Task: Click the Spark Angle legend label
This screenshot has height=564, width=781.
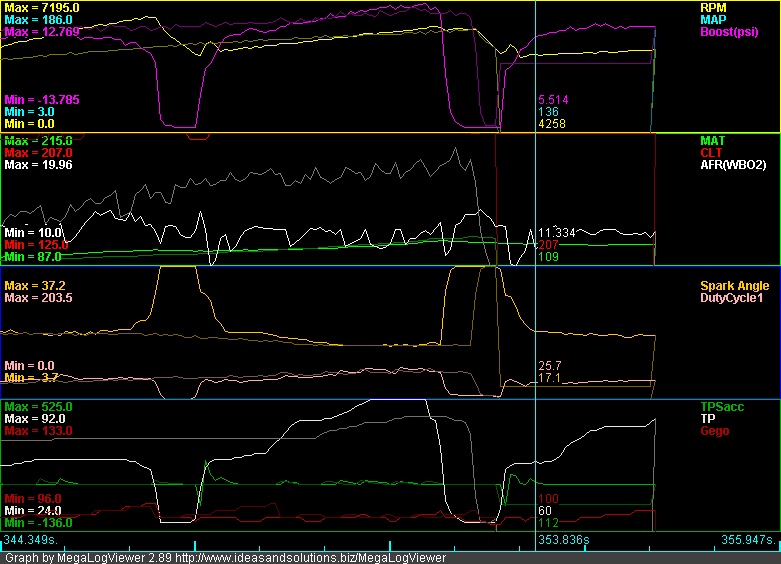Action: coord(735,286)
